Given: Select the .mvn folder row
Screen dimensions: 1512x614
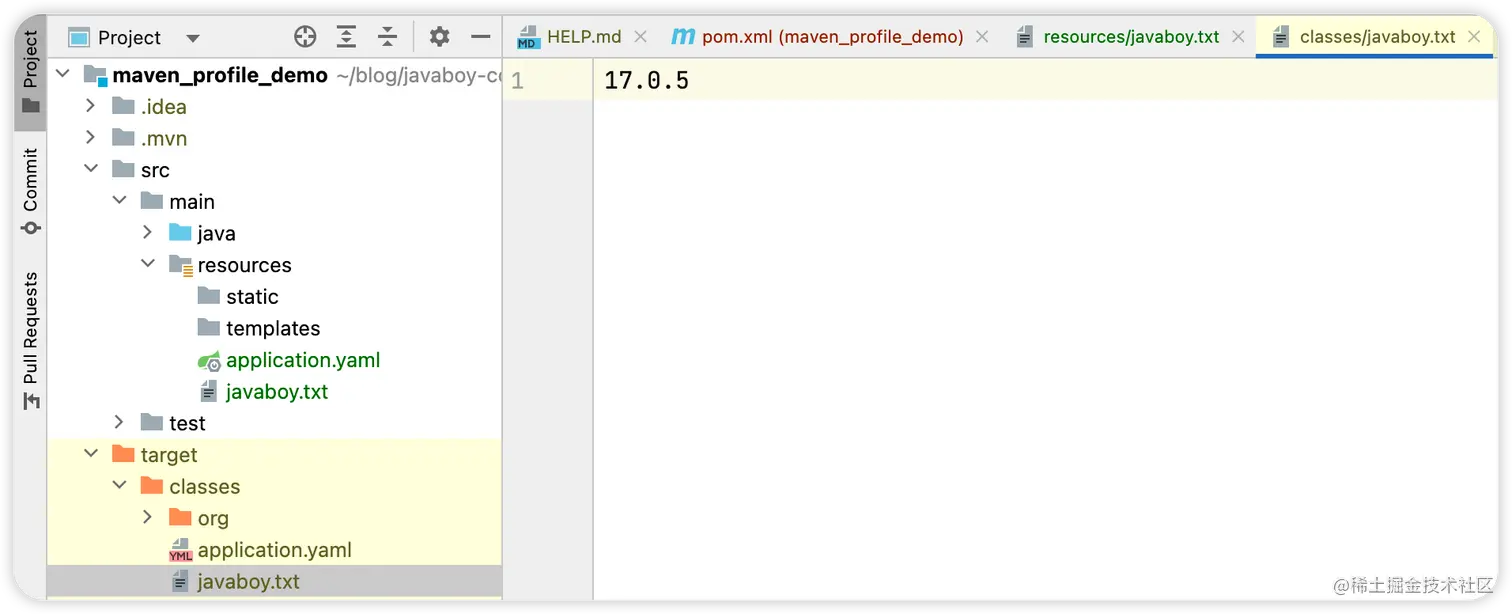Looking at the screenshot, I should point(274,138).
